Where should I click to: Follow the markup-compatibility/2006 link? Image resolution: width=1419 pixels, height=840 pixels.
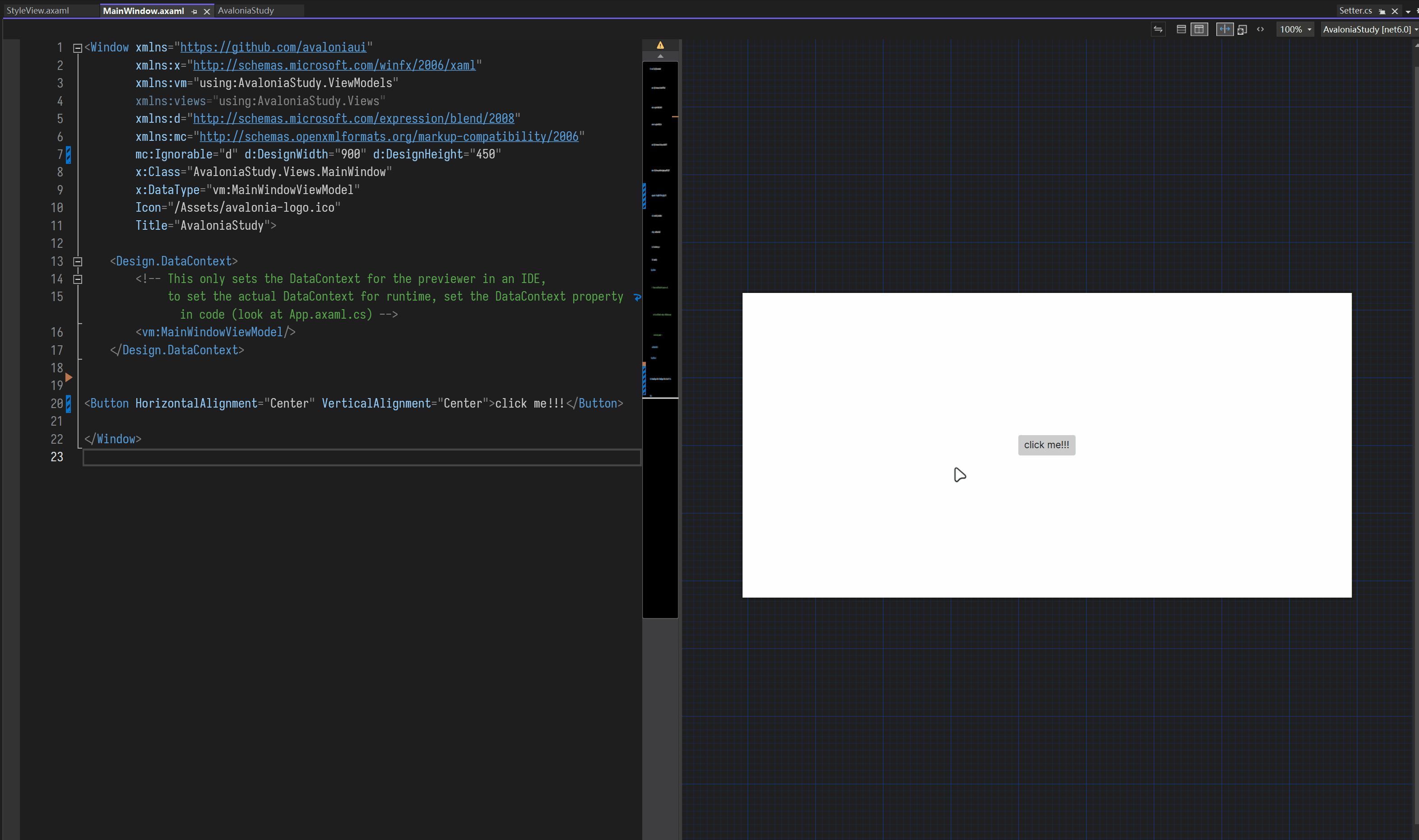pyautogui.click(x=389, y=137)
